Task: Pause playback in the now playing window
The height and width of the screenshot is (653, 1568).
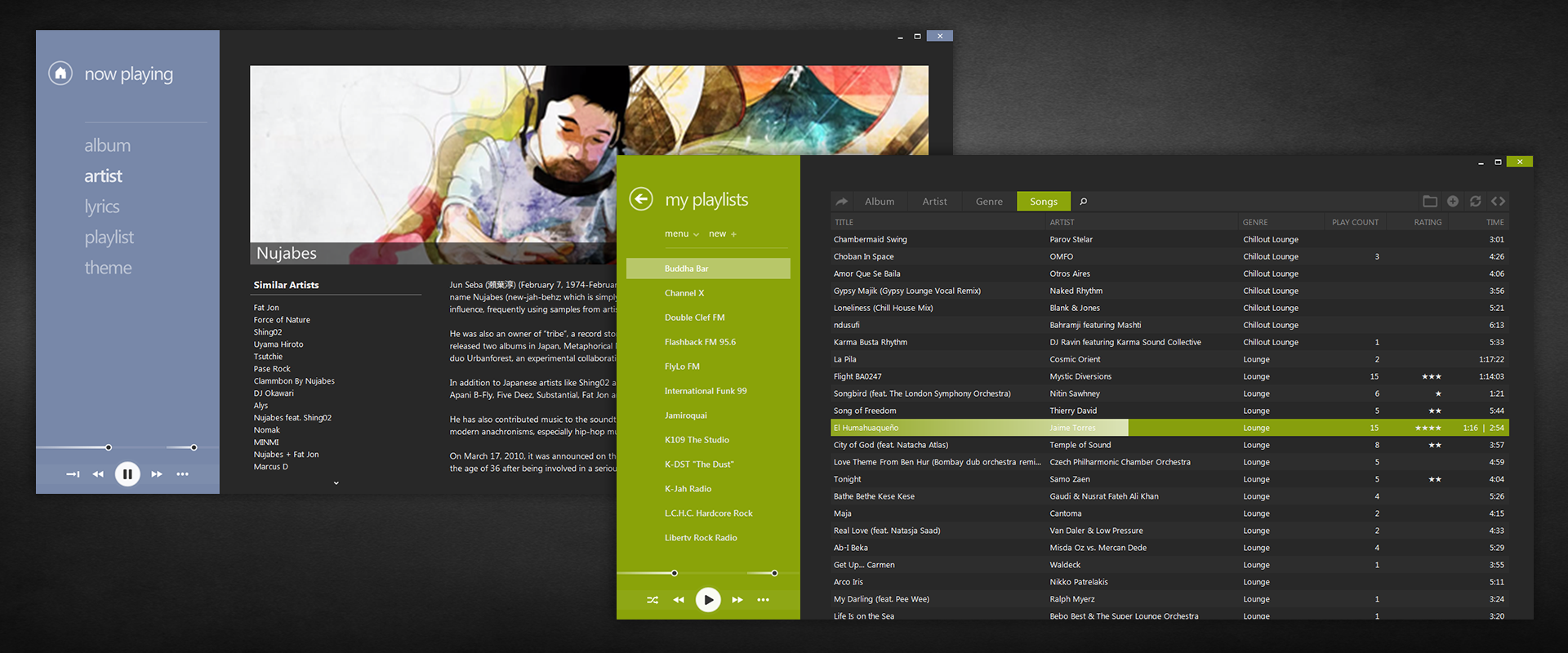Action: pyautogui.click(x=127, y=474)
